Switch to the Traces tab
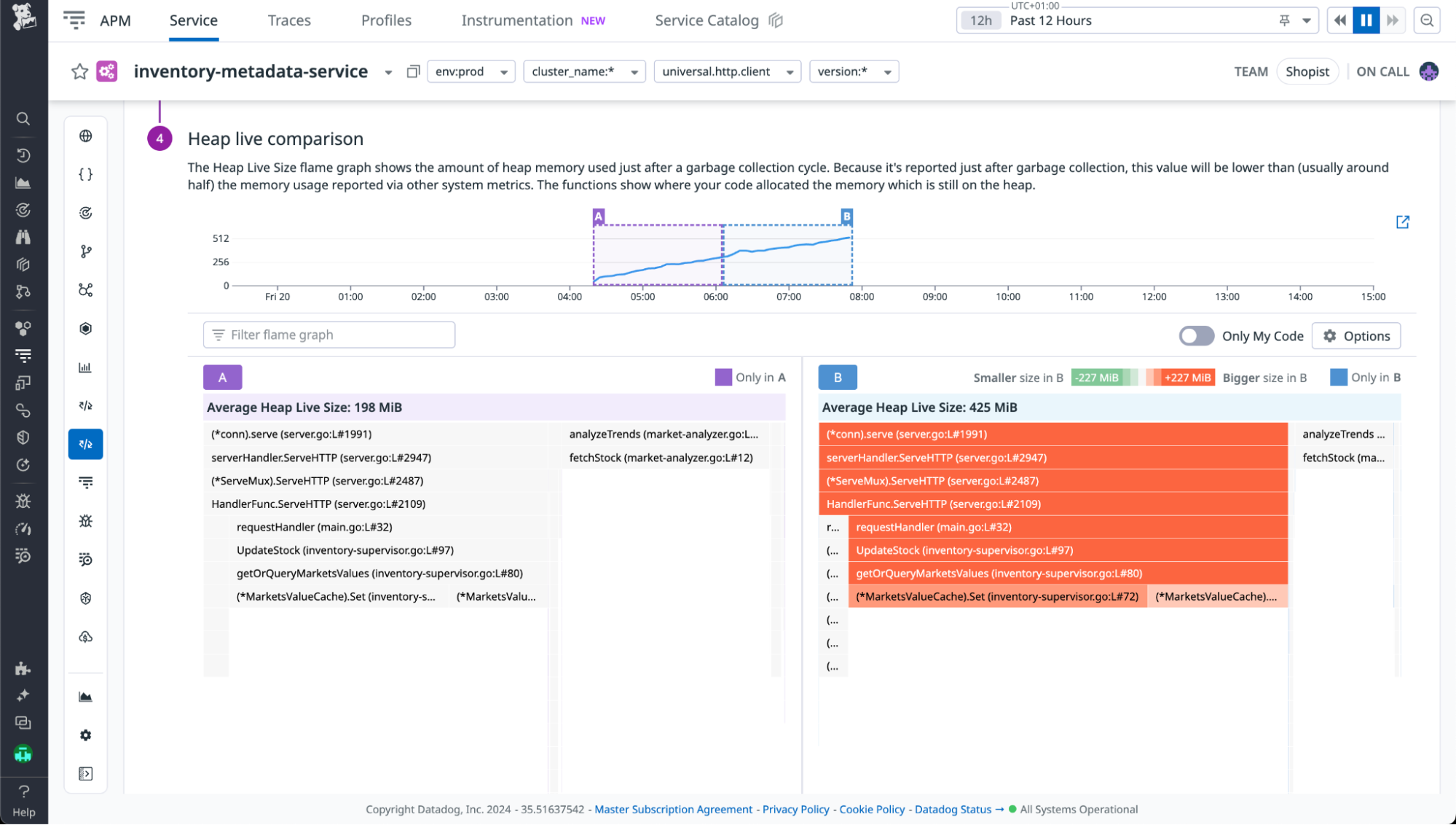1456x825 pixels. tap(288, 20)
